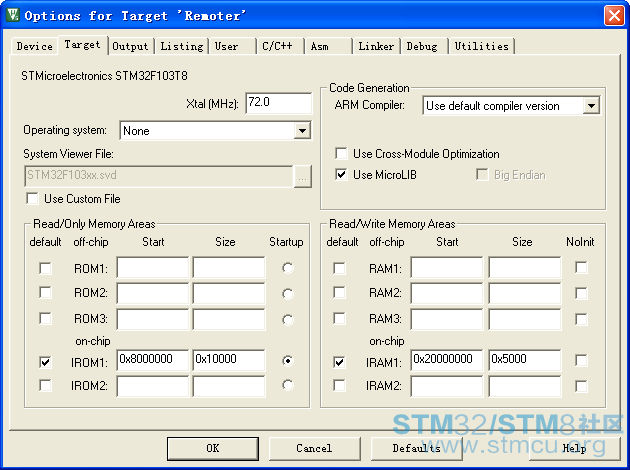
Task: Click the IRAM1 Size field 0x5000
Action: tap(525, 360)
